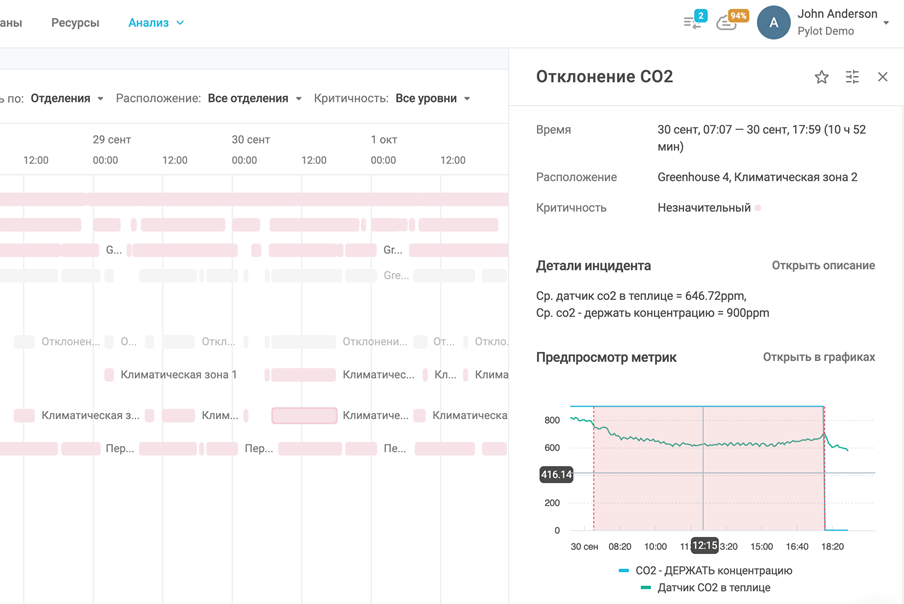The height and width of the screenshot is (604, 904).
Task: Open the Критичность Все уровни dropdown
Action: click(433, 98)
